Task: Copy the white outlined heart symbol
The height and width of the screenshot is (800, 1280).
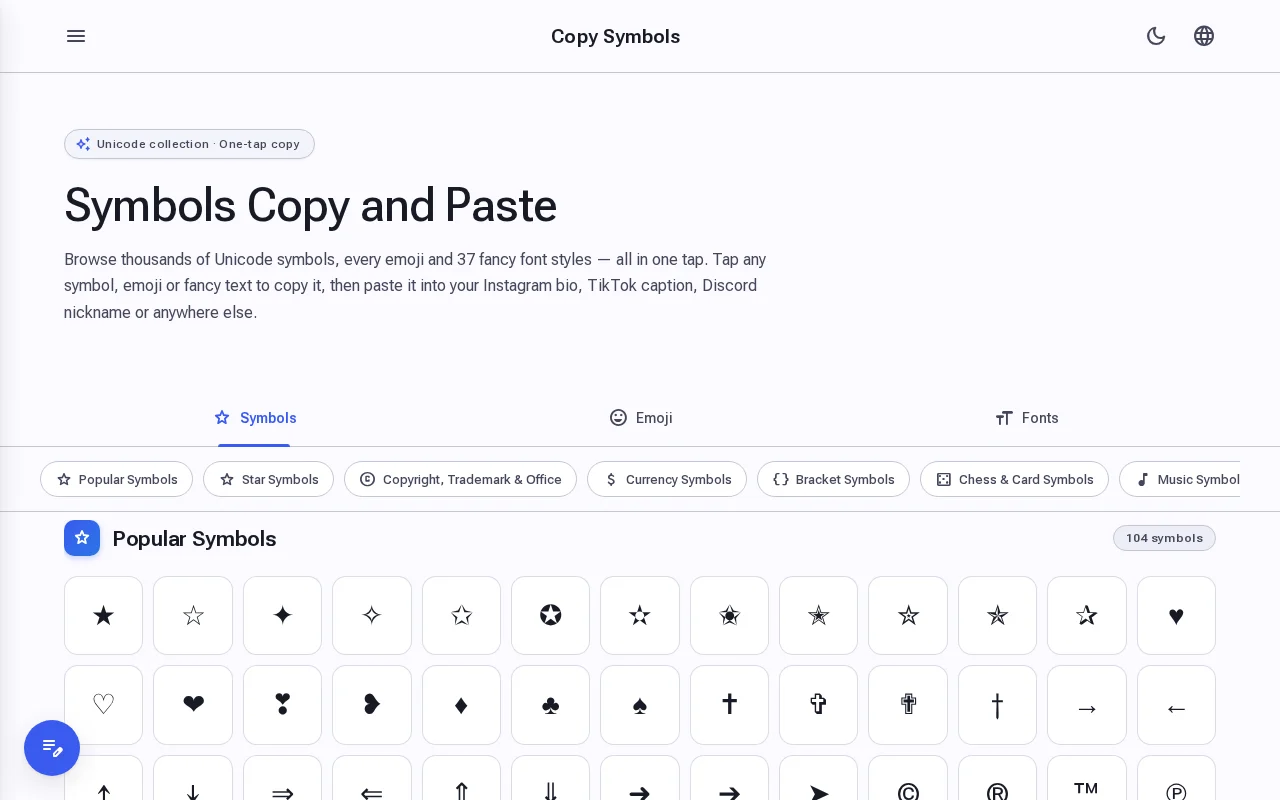Action: pos(103,705)
